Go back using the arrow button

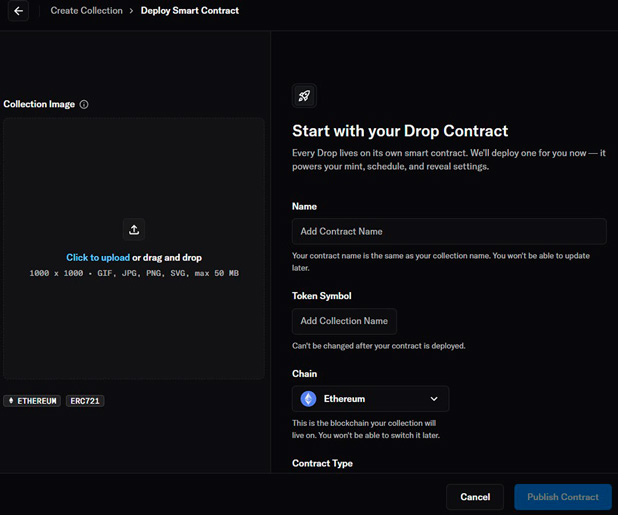click(x=18, y=11)
